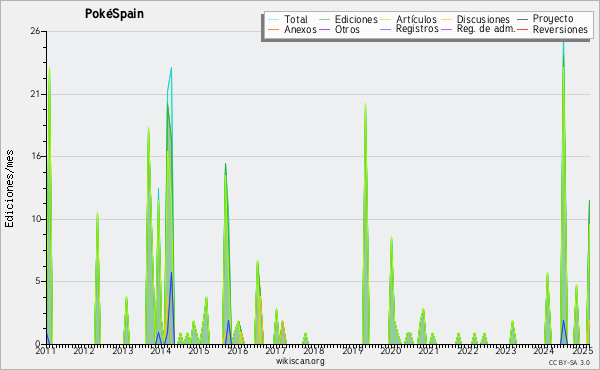Click the 2021 x-axis label
The width and height of the screenshot is (600, 370).
click(429, 351)
